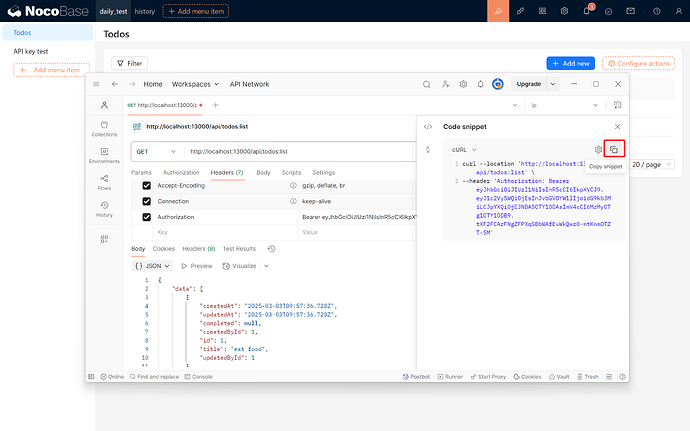Open the Upgrade dropdown arrow
690x431 pixels.
pos(553,84)
